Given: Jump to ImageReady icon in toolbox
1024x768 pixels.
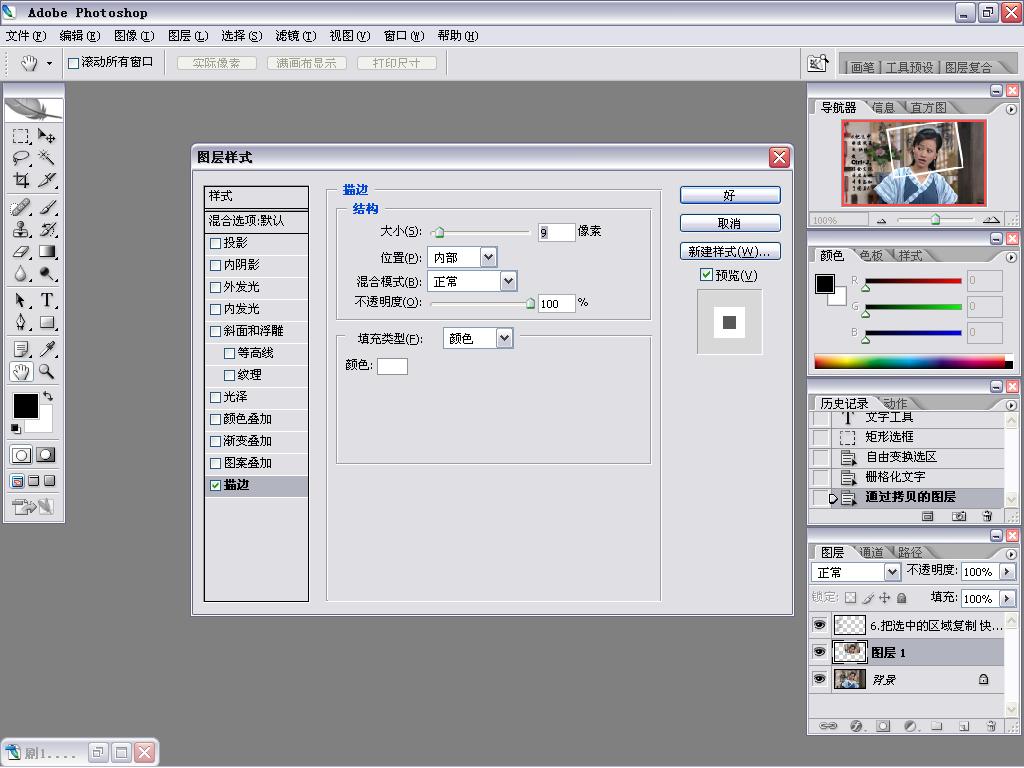Looking at the screenshot, I should point(33,506).
